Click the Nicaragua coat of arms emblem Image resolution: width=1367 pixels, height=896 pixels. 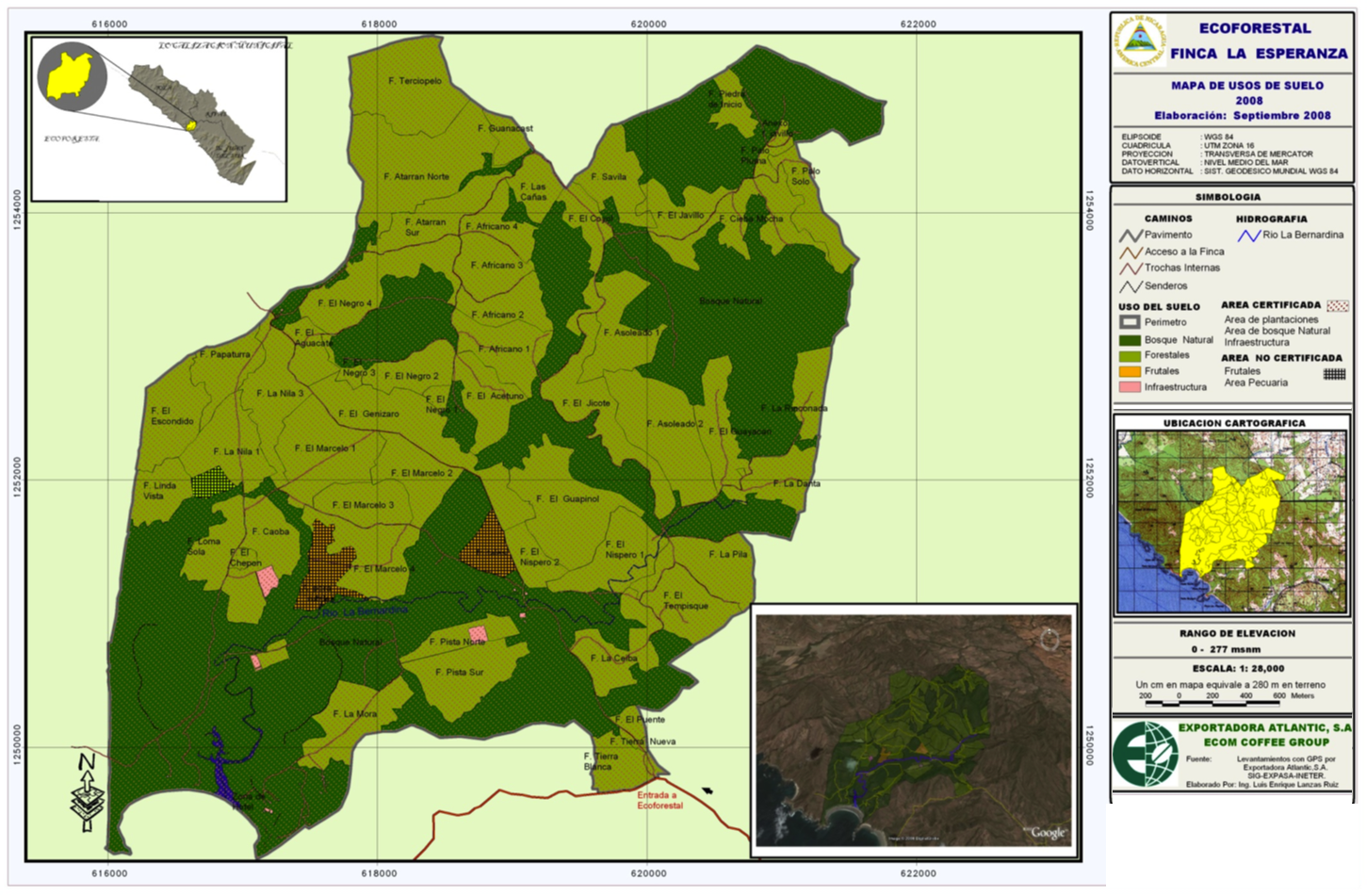pyautogui.click(x=1140, y=41)
